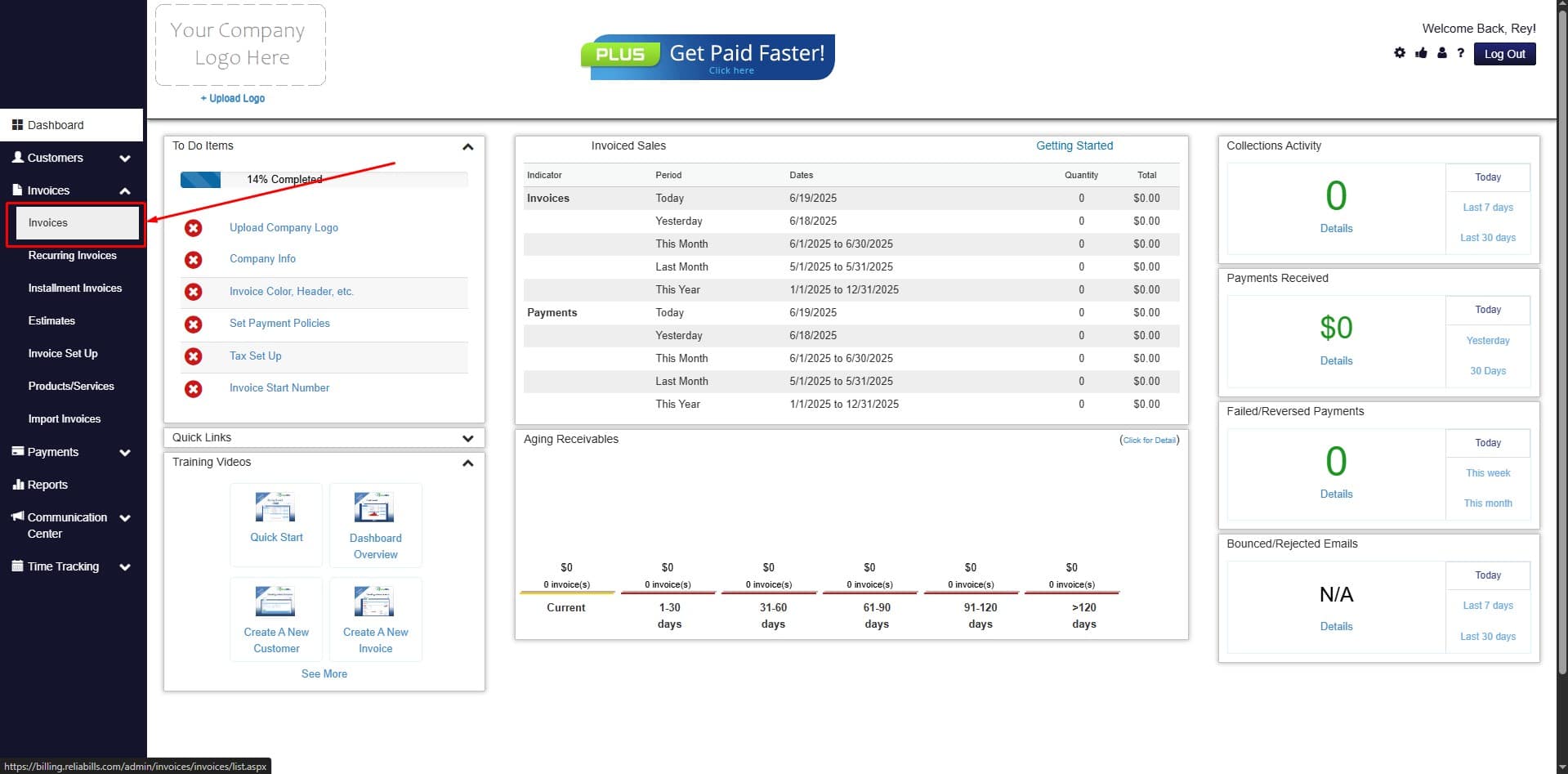Click the Reports bar-chart icon
This screenshot has width=1568, height=774.
18,484
